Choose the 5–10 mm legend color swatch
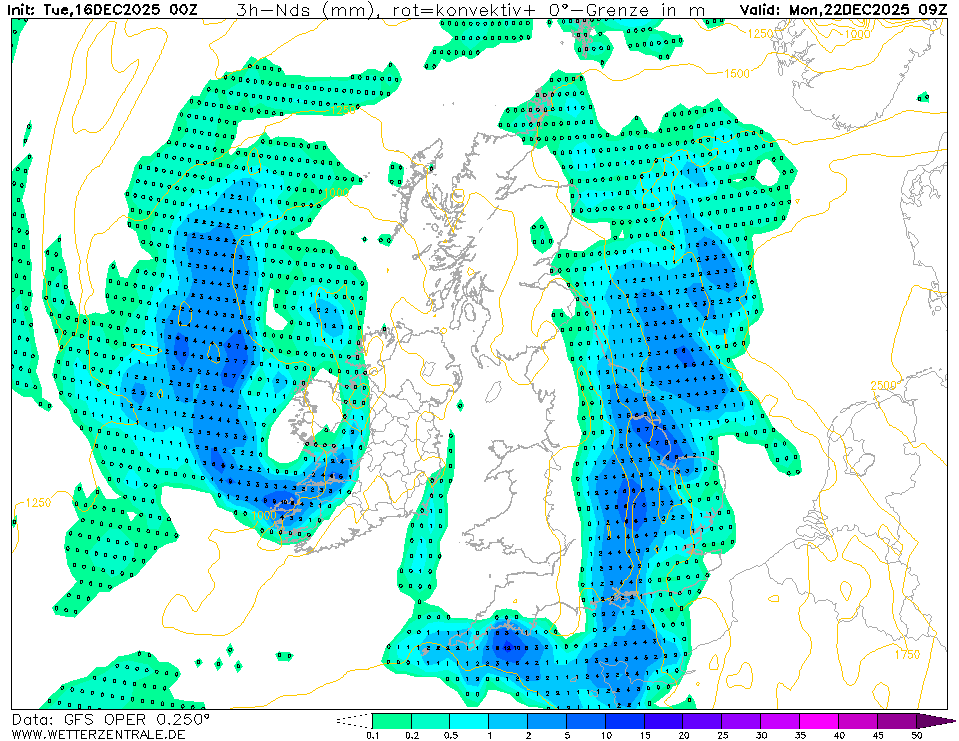 [x=586, y=720]
